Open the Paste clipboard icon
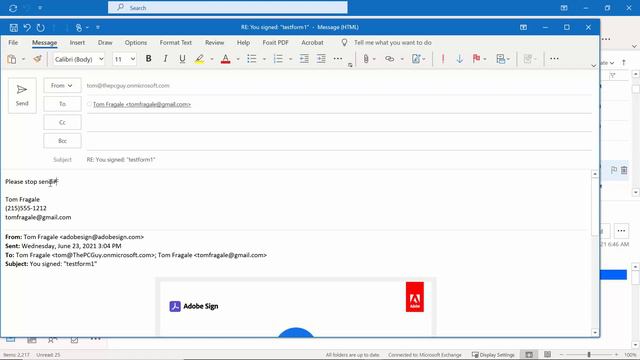The width and height of the screenshot is (640, 360). pyautogui.click(x=12, y=59)
